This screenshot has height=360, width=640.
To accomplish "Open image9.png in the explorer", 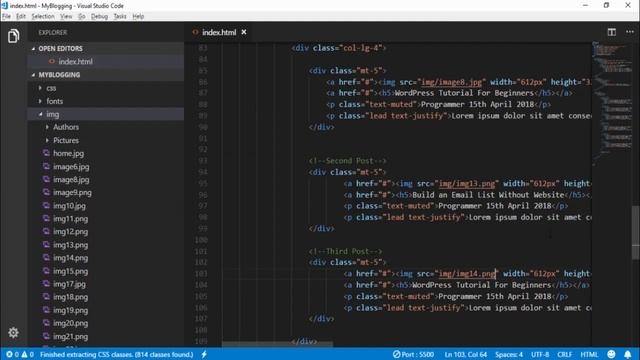I will 105,193.
